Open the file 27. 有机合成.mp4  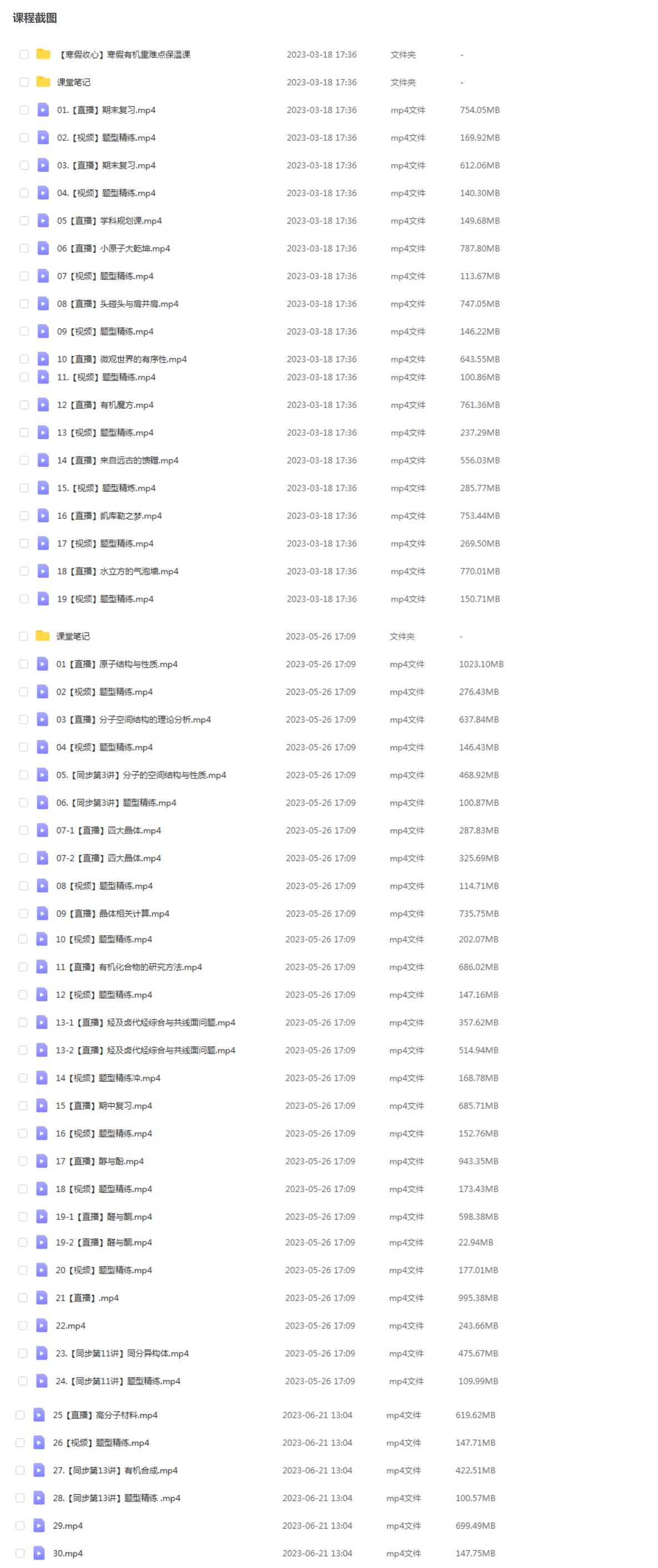pyautogui.click(x=115, y=1469)
